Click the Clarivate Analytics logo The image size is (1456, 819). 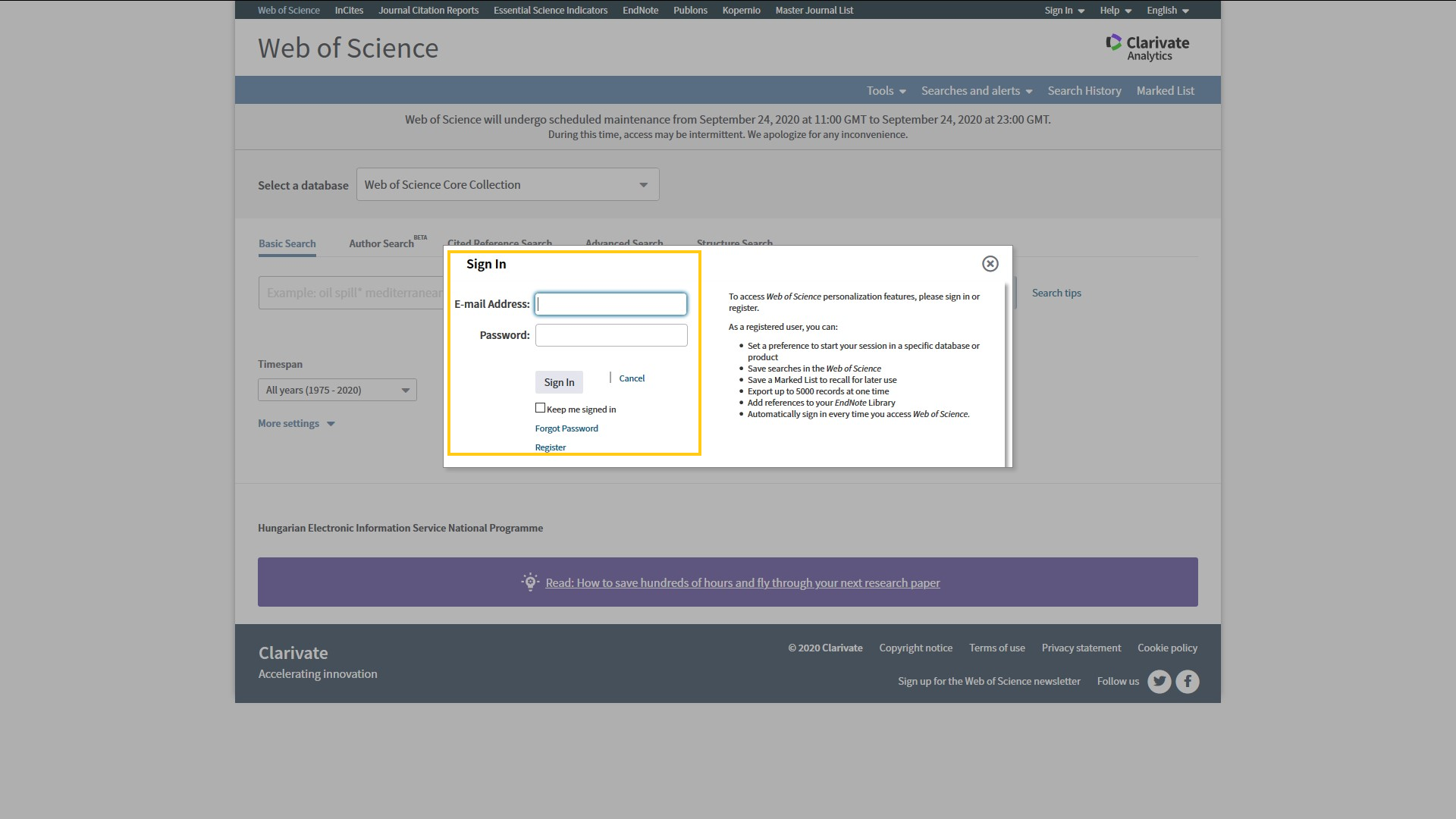(1147, 48)
